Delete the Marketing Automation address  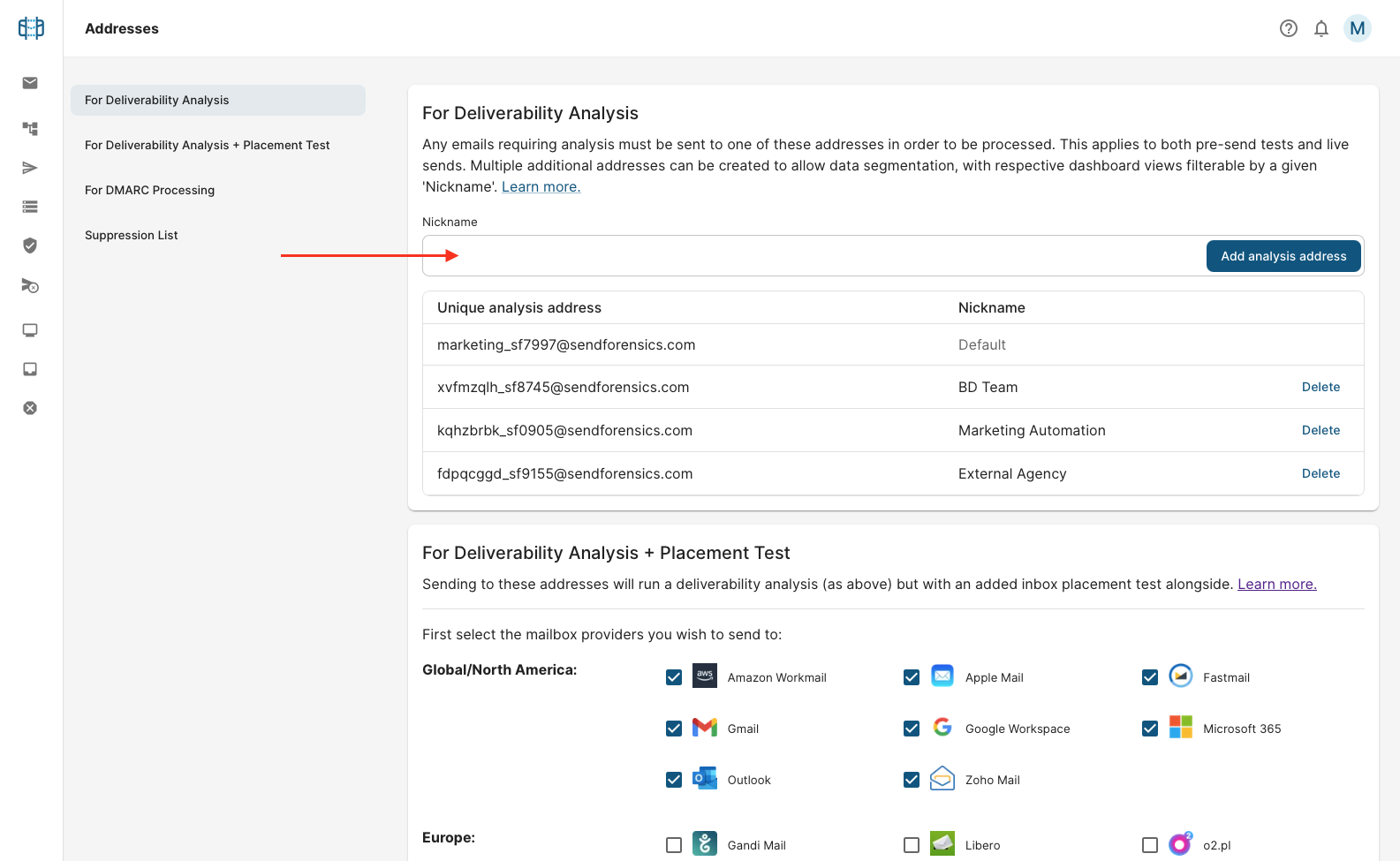coord(1321,430)
